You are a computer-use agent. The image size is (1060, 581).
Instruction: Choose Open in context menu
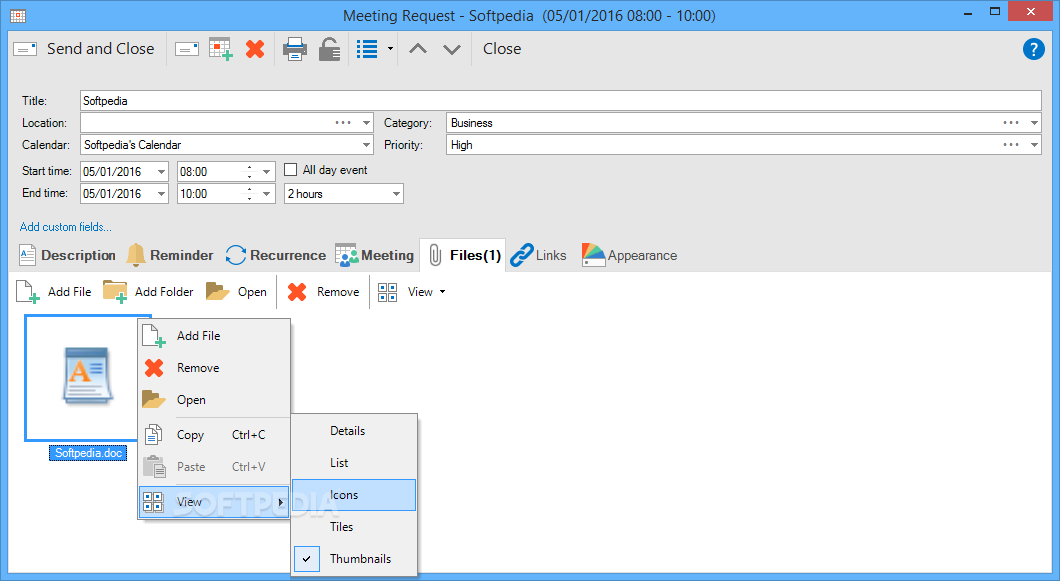click(x=214, y=400)
